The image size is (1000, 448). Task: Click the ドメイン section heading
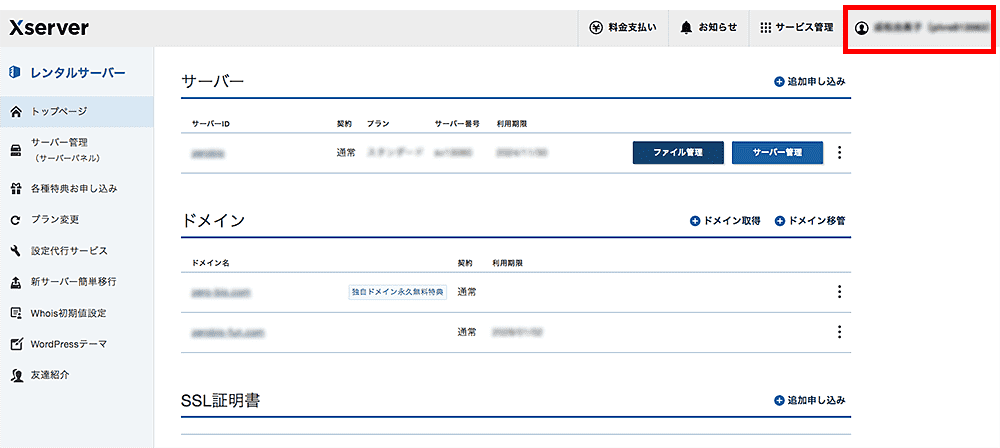[x=213, y=221]
